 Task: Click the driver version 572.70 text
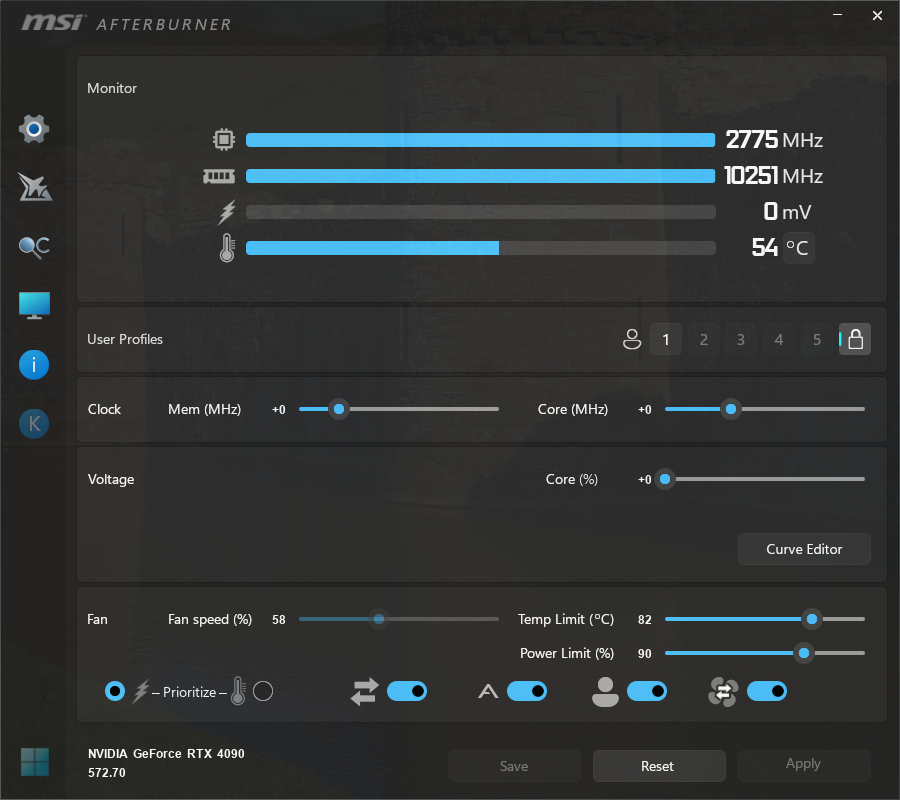(x=107, y=772)
